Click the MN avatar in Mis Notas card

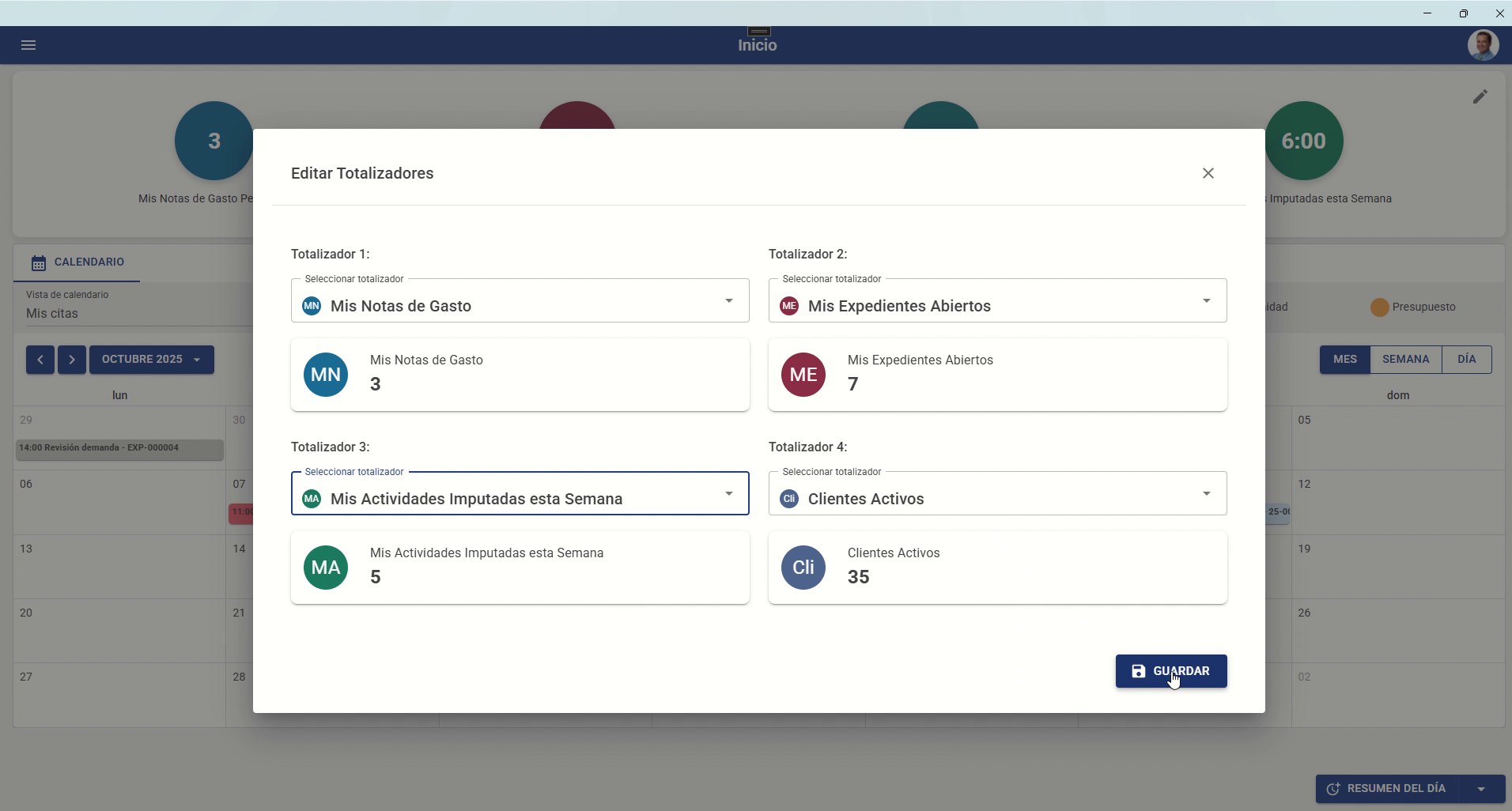click(x=326, y=375)
